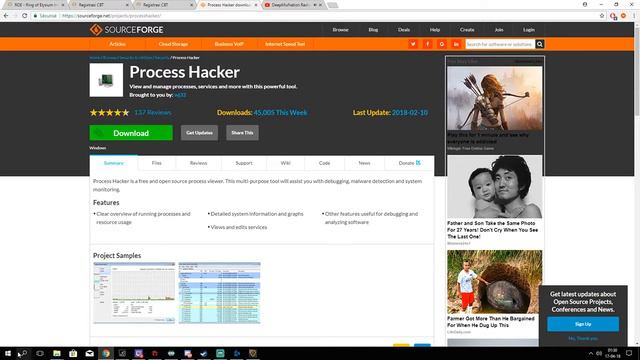Open the Father and Son photo ad
The height and width of the screenshot is (360, 640).
(x=495, y=187)
